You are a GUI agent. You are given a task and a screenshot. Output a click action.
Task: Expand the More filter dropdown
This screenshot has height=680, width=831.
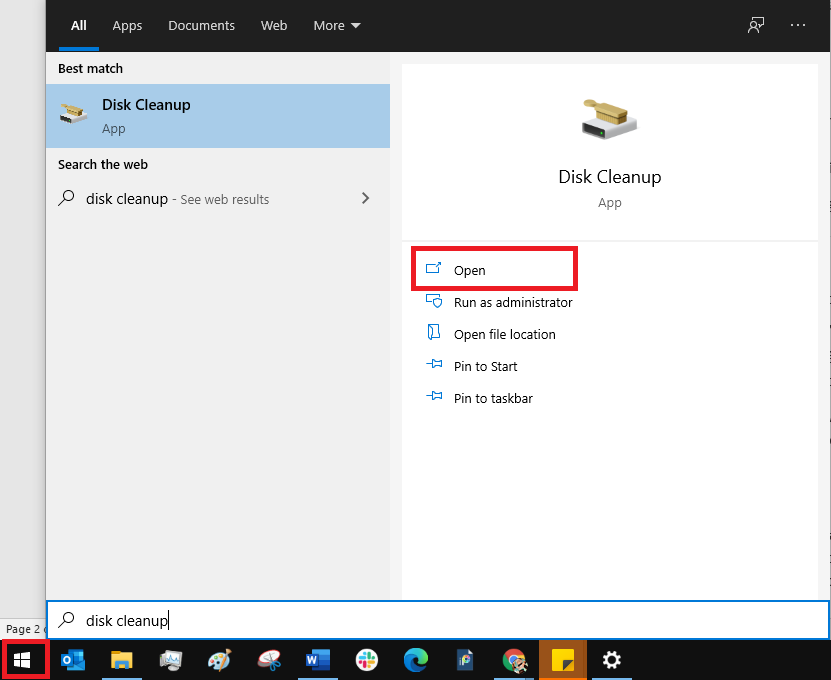click(337, 25)
